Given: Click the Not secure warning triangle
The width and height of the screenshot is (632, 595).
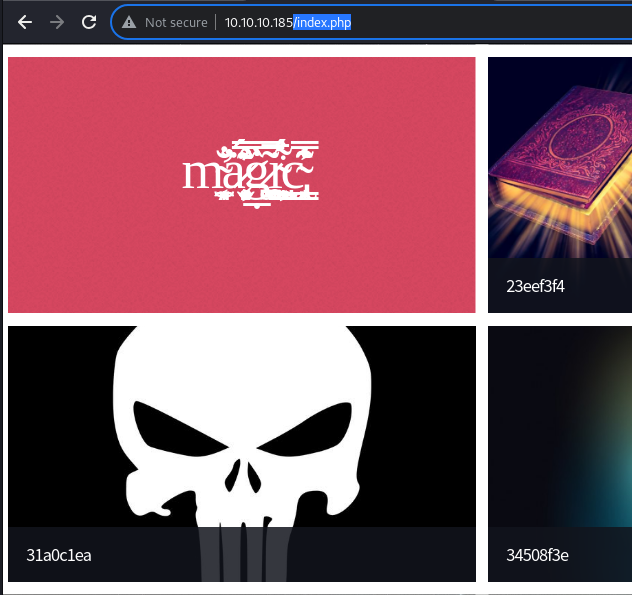Looking at the screenshot, I should (x=129, y=22).
